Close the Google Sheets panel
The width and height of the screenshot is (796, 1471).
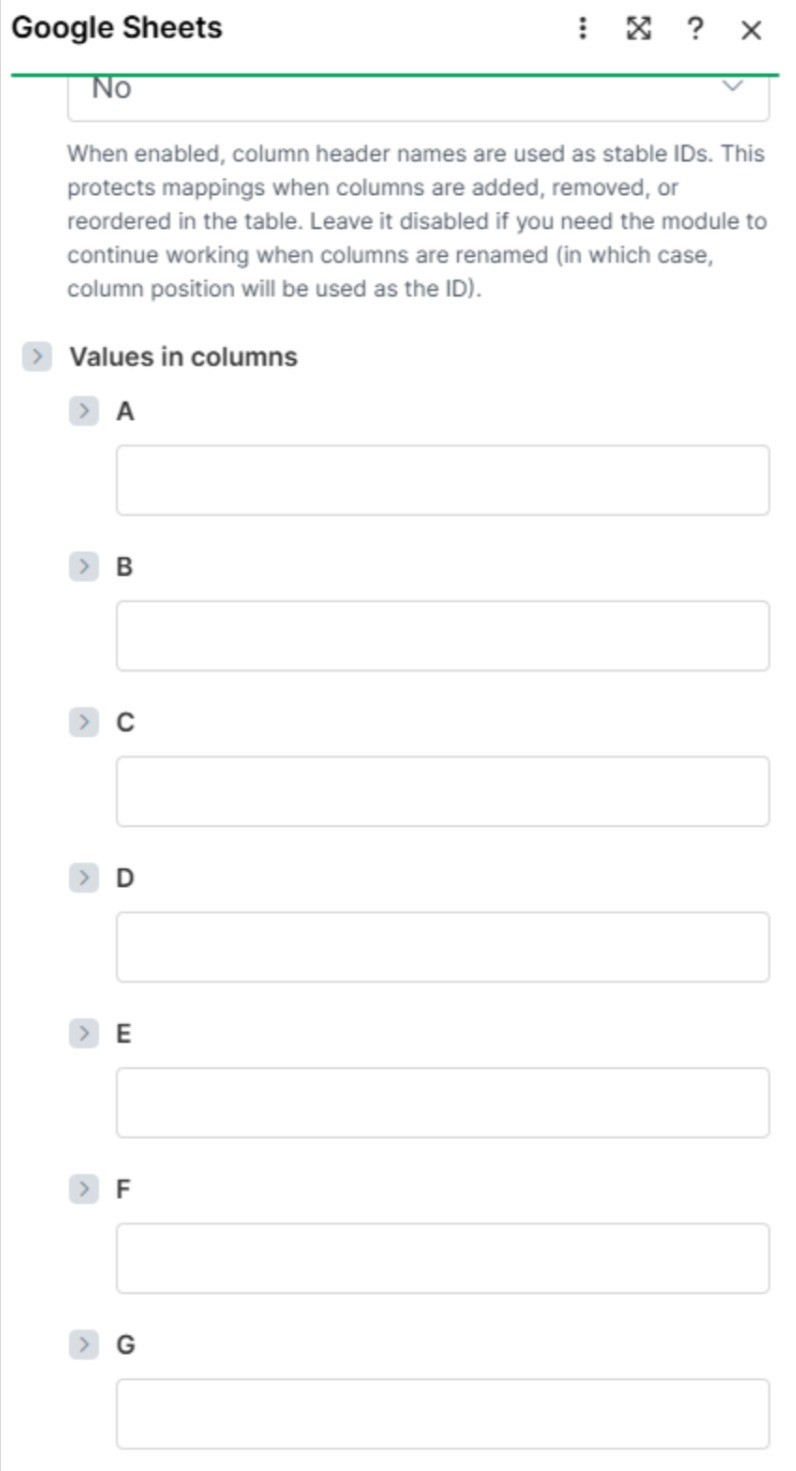[751, 30]
